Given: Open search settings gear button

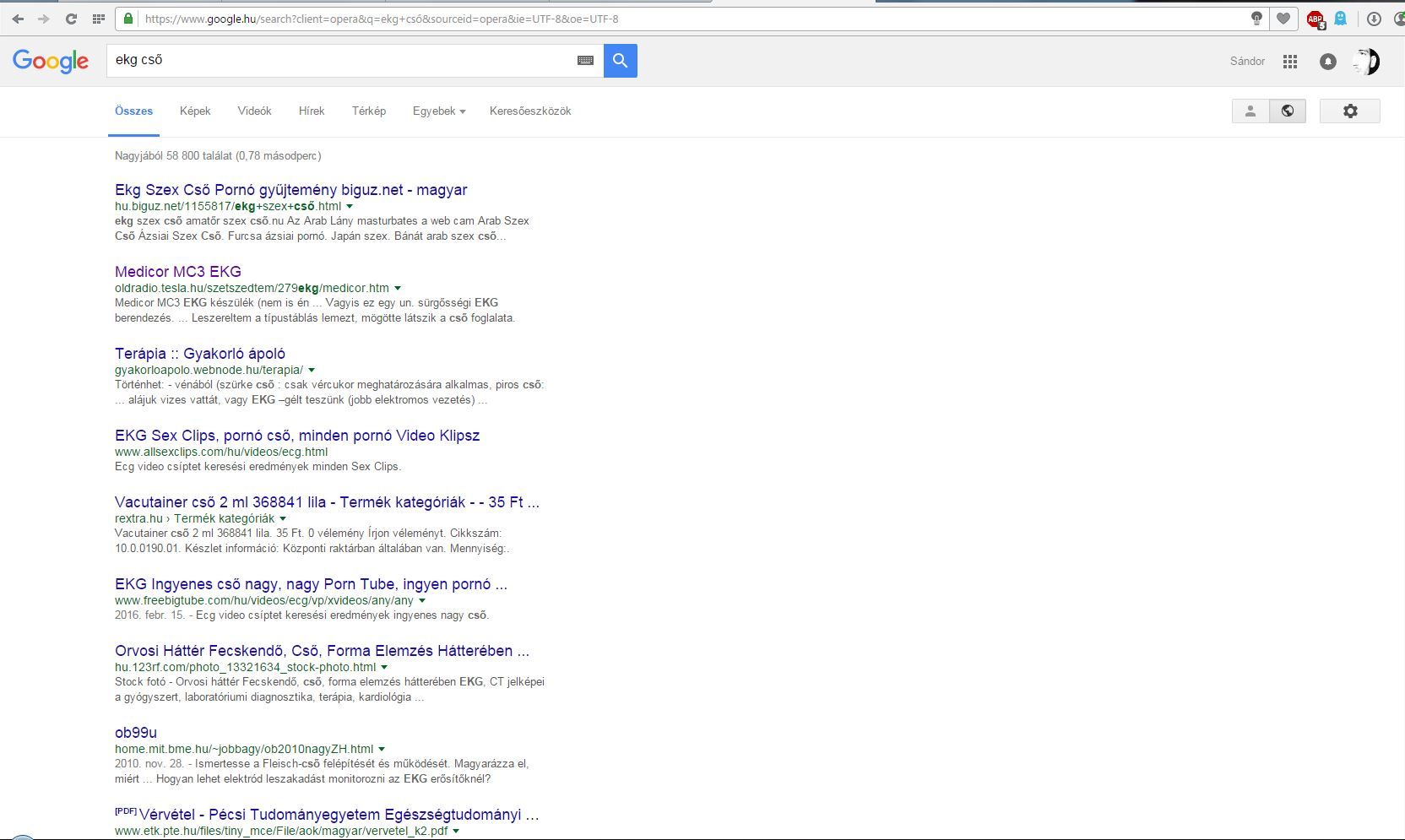Looking at the screenshot, I should 1349,111.
